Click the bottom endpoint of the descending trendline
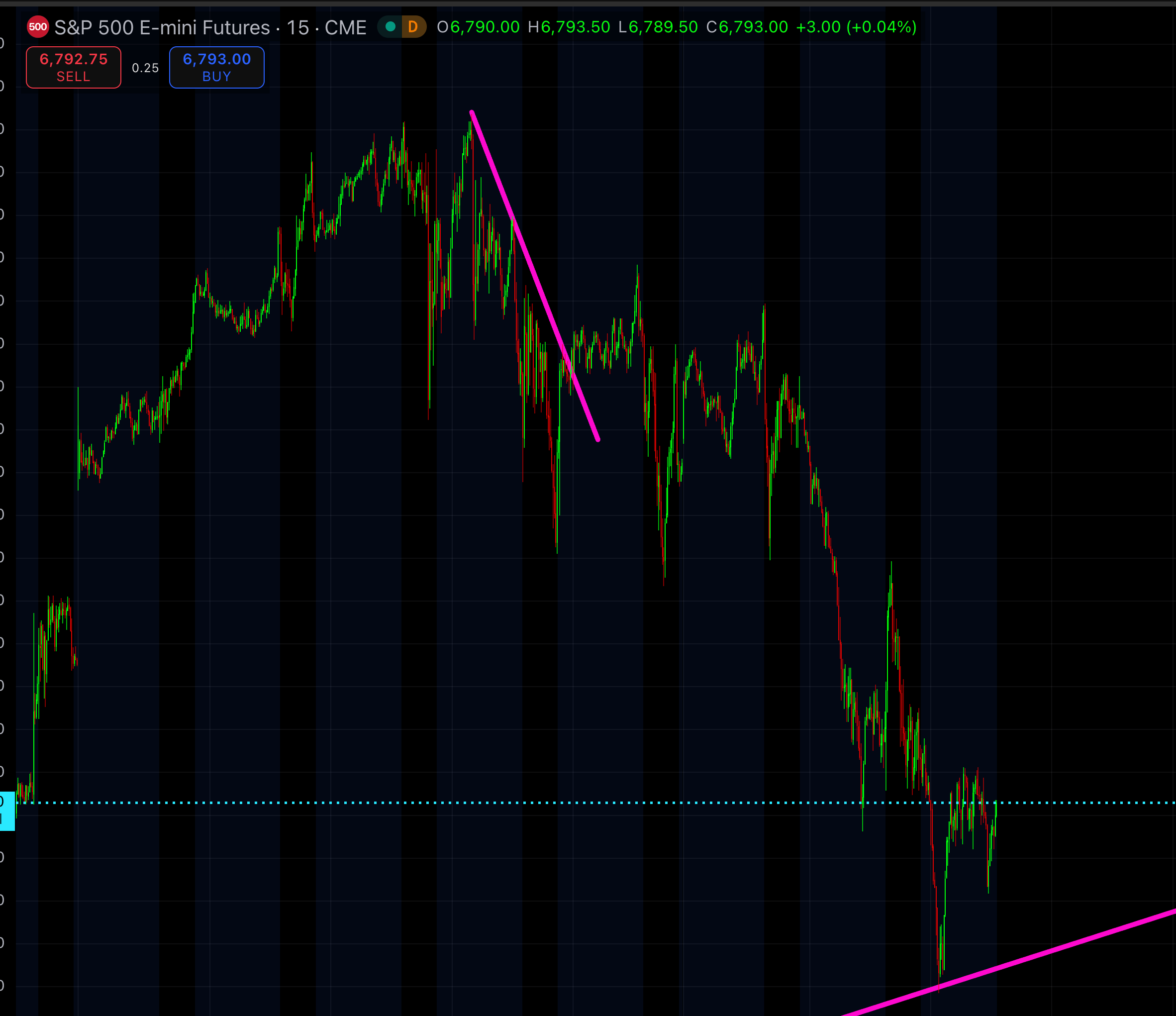This screenshot has height=1016, width=1176. [597, 439]
